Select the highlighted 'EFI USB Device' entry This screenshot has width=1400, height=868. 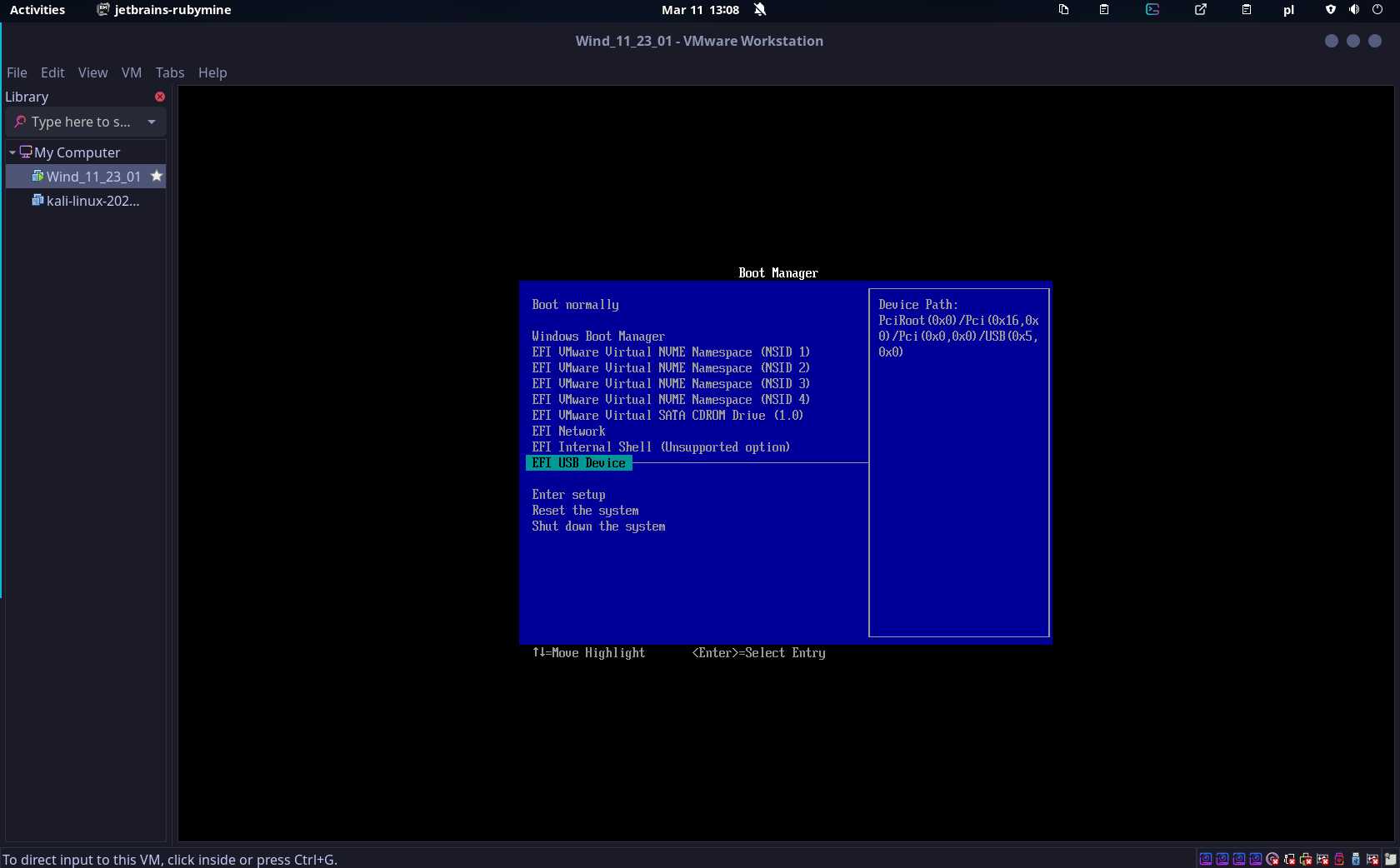click(x=579, y=463)
